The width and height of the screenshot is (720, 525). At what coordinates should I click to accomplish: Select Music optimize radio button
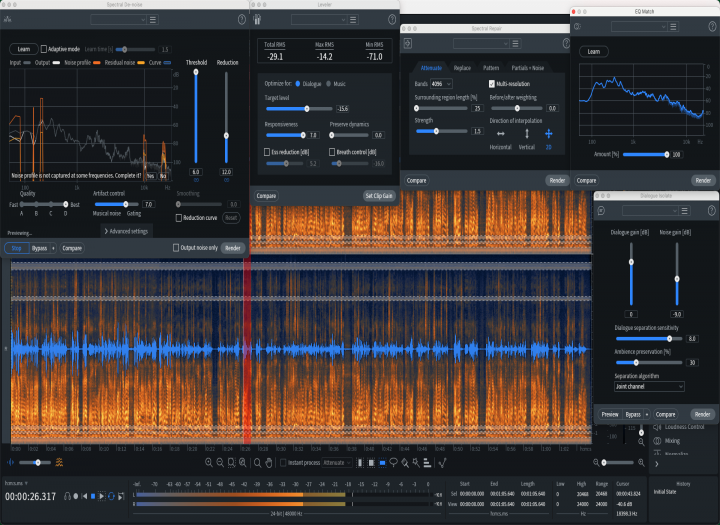pyautogui.click(x=328, y=84)
